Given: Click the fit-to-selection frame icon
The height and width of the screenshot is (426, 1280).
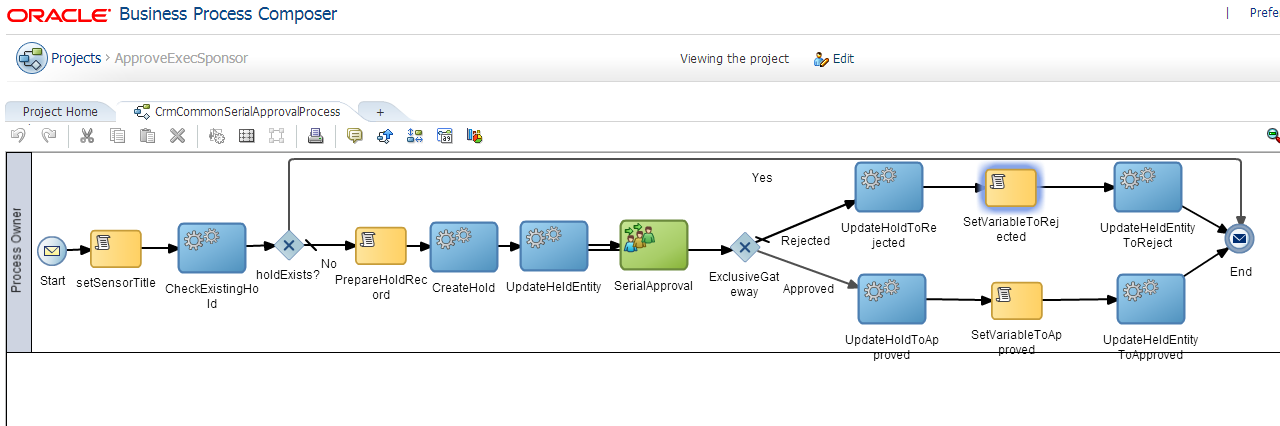Looking at the screenshot, I should (x=276, y=136).
